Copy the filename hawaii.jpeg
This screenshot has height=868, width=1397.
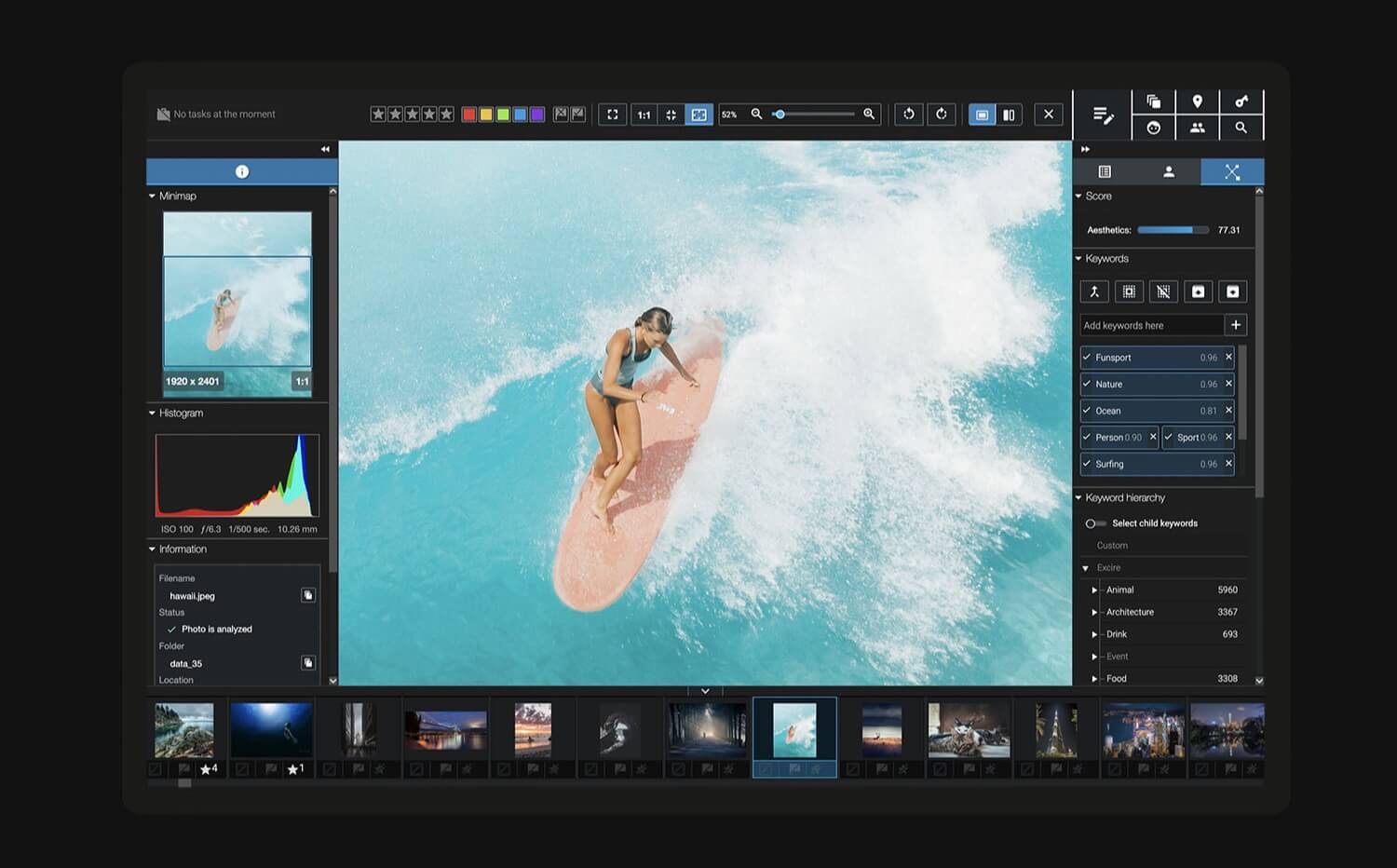308,595
